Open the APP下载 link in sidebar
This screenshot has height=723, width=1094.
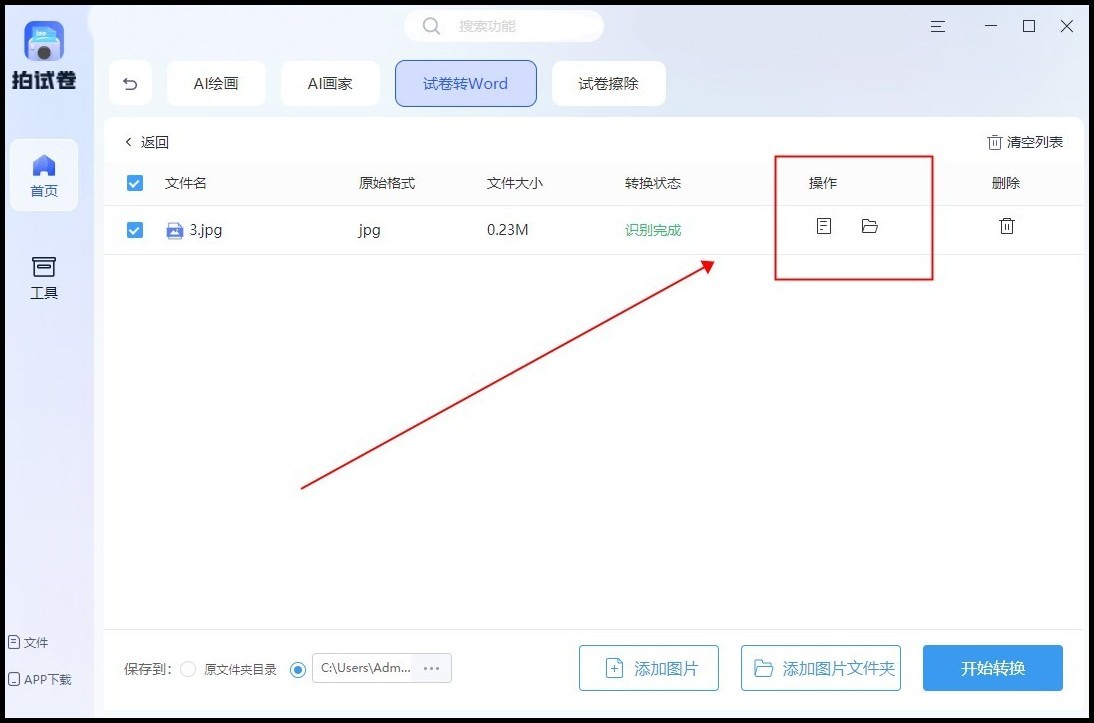(x=40, y=679)
